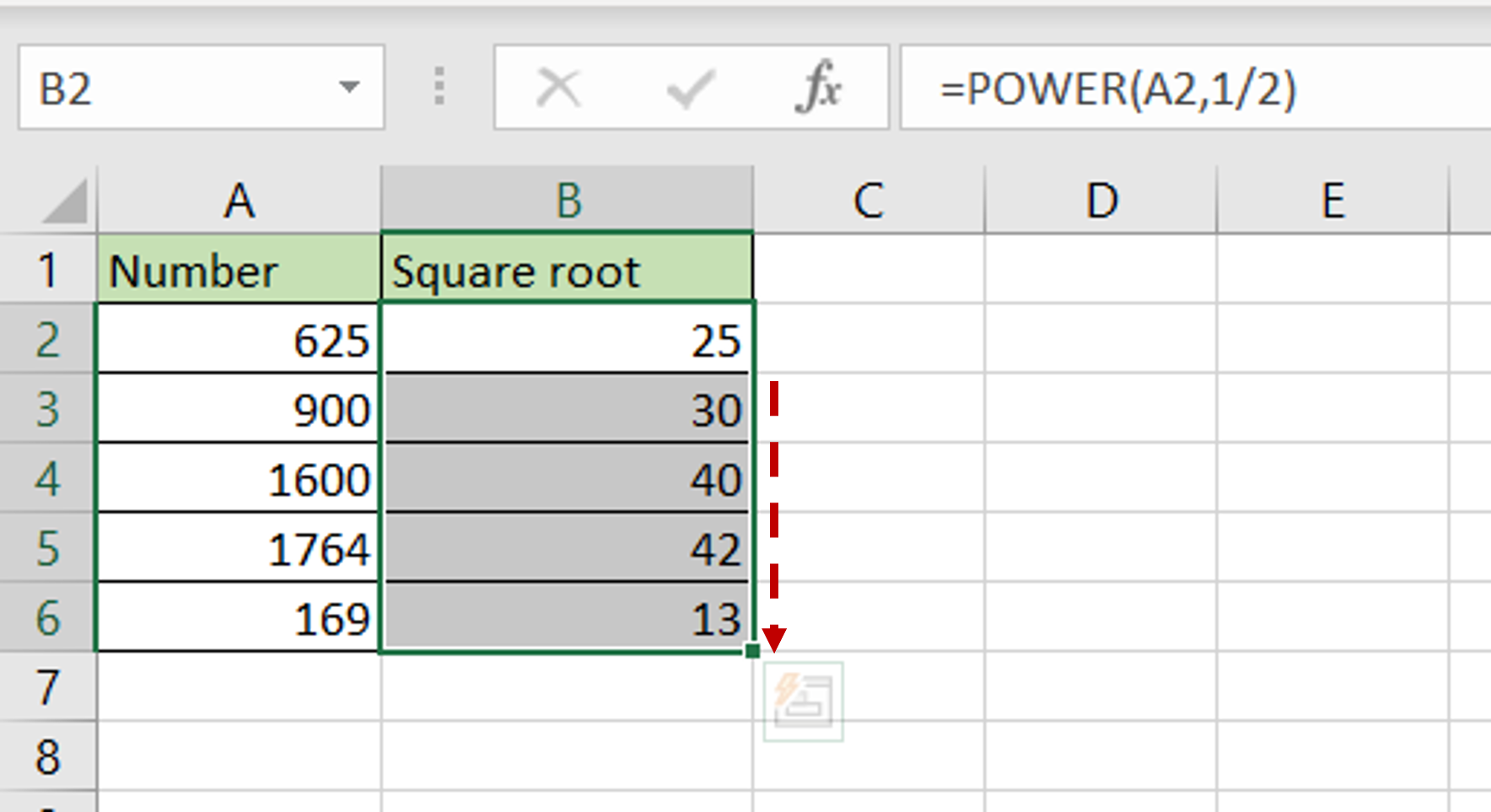Screen dimensions: 1491x812
Task: Click the Enter checkmark icon in formula bar
Action: point(692,86)
